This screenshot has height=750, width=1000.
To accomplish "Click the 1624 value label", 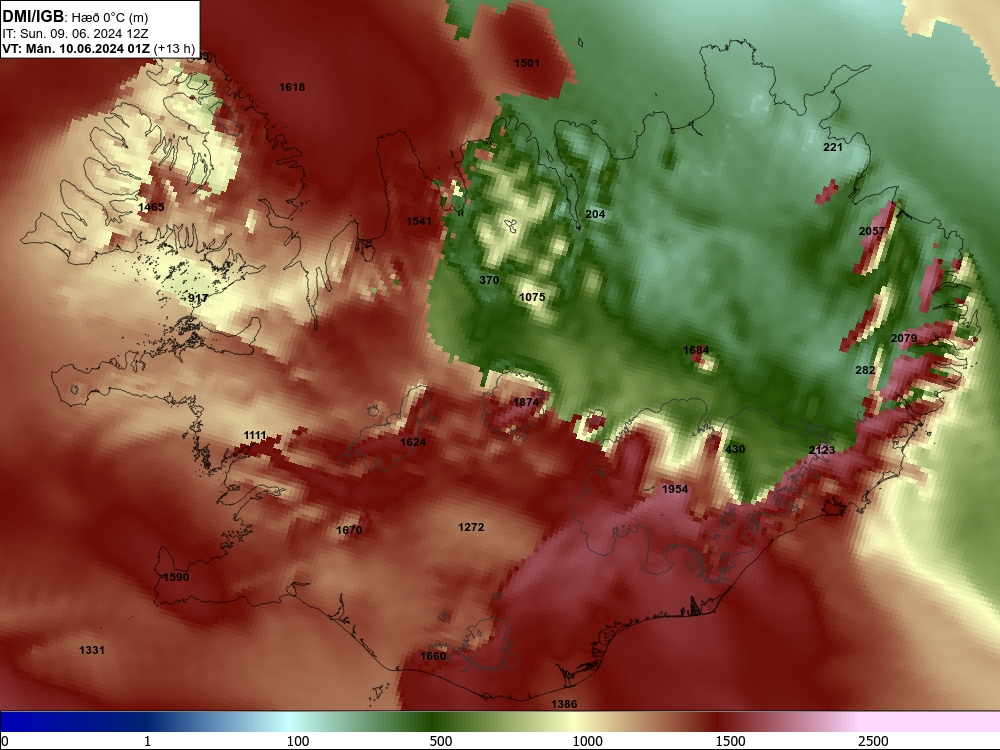I will (x=413, y=443).
